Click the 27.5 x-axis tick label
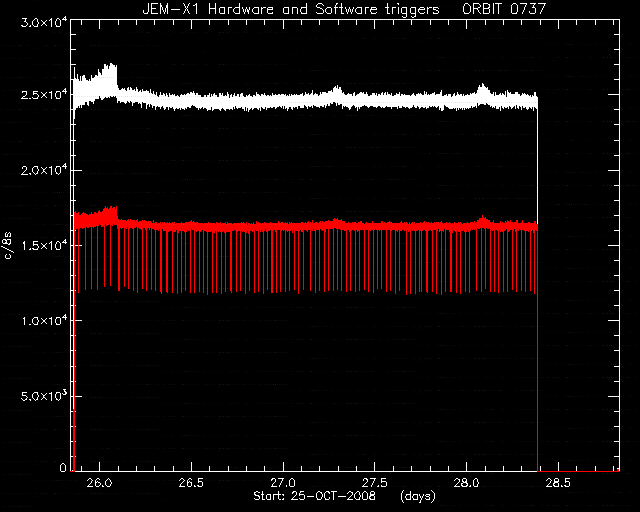The image size is (640, 512). tap(375, 483)
